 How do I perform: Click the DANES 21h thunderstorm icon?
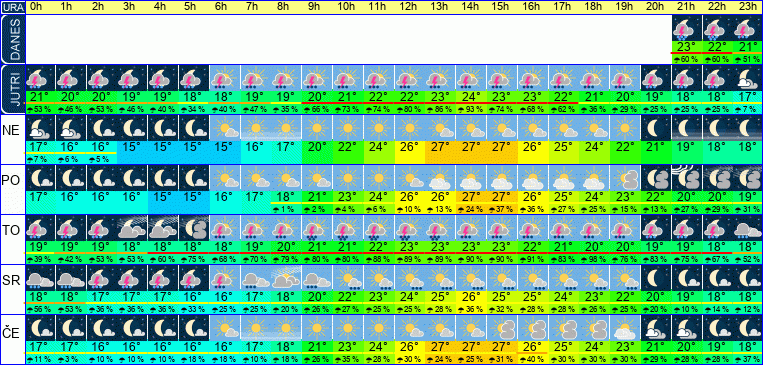pyautogui.click(x=686, y=28)
